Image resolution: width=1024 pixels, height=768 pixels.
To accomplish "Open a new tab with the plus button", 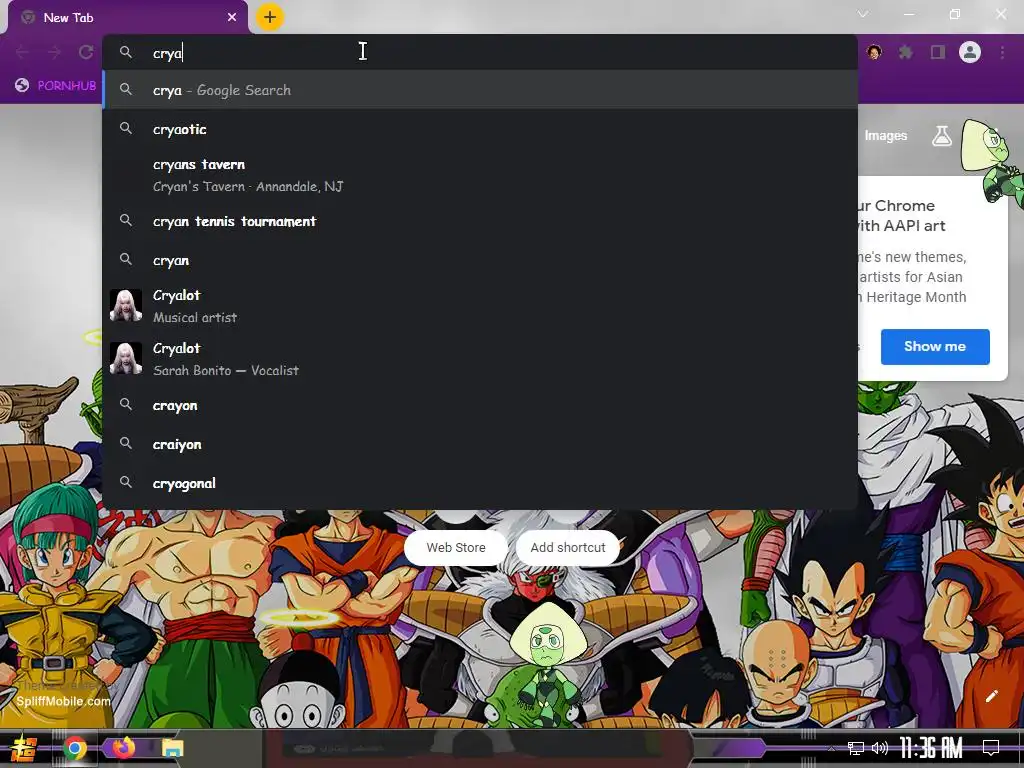I will 270,17.
